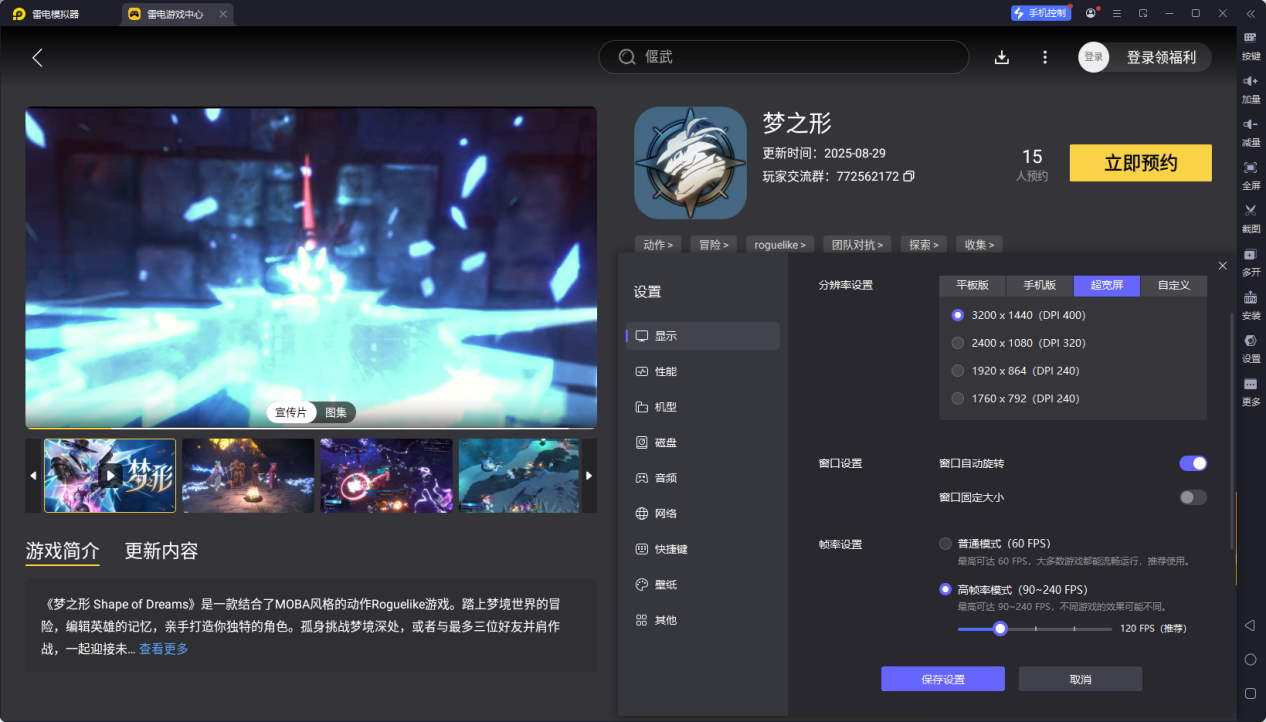Expand description via 查看更多
The width and height of the screenshot is (1266, 722).
coord(163,649)
